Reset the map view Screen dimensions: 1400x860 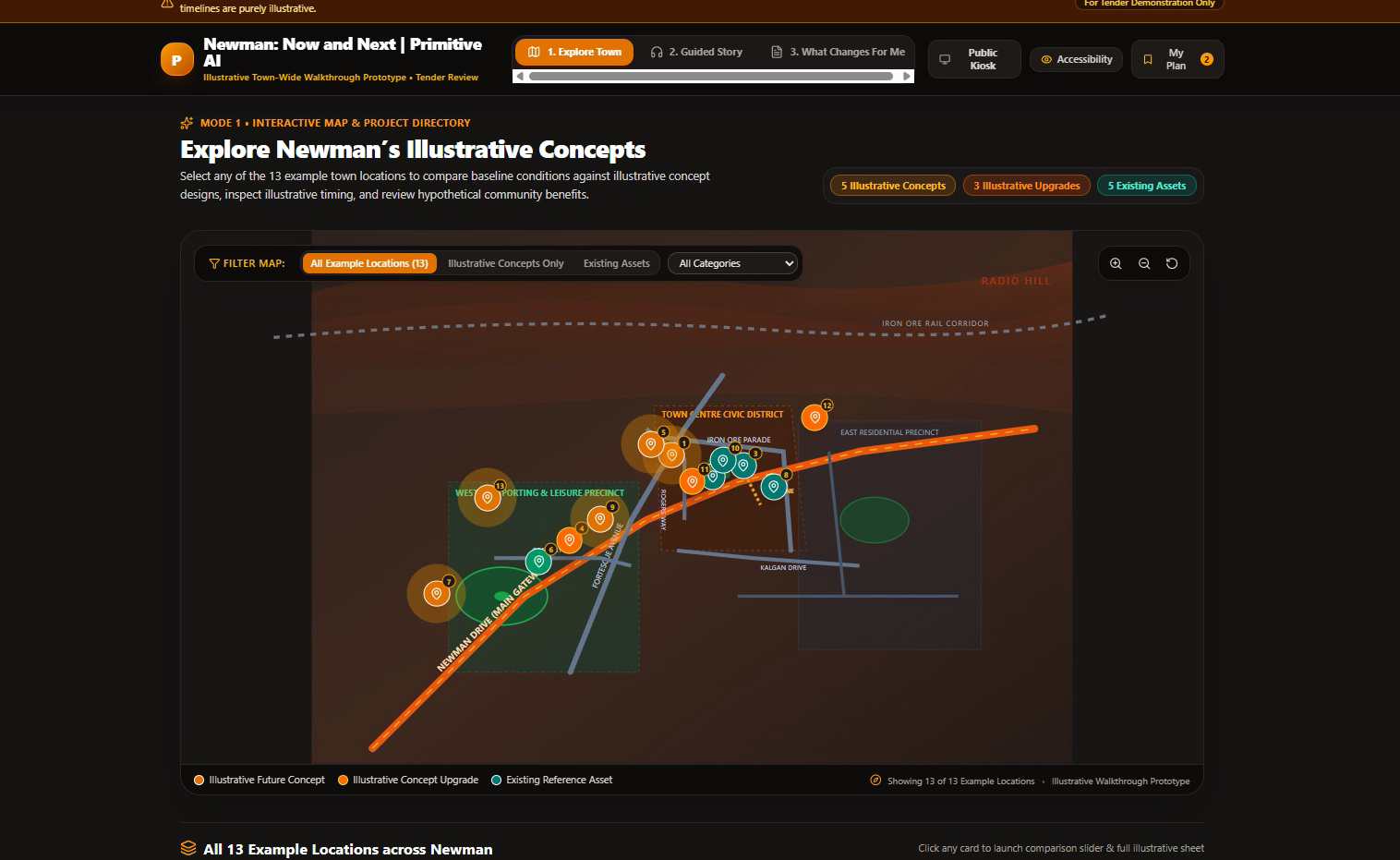(x=1172, y=263)
